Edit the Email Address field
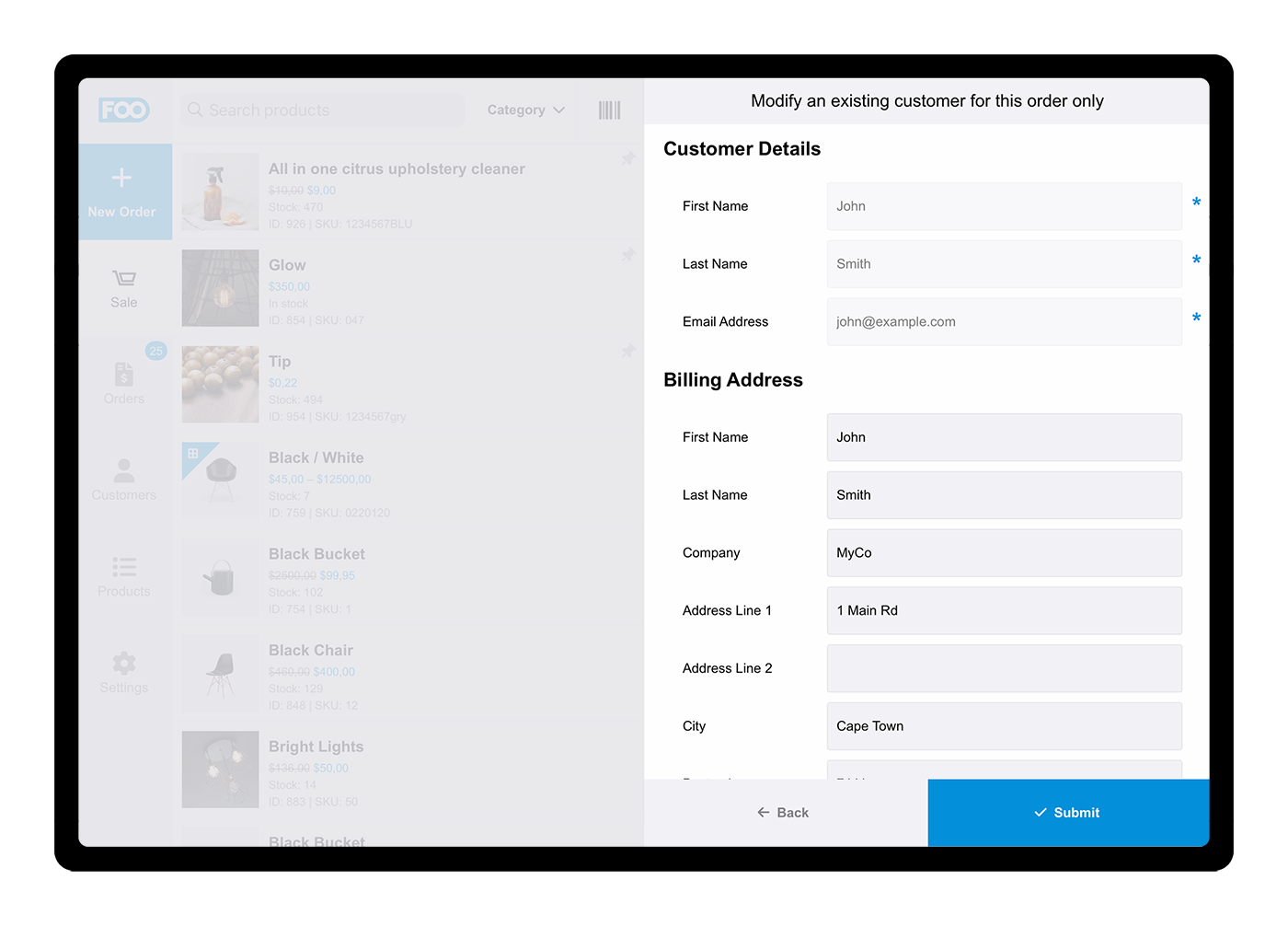This screenshot has height=926, width=1288. click(x=1004, y=321)
